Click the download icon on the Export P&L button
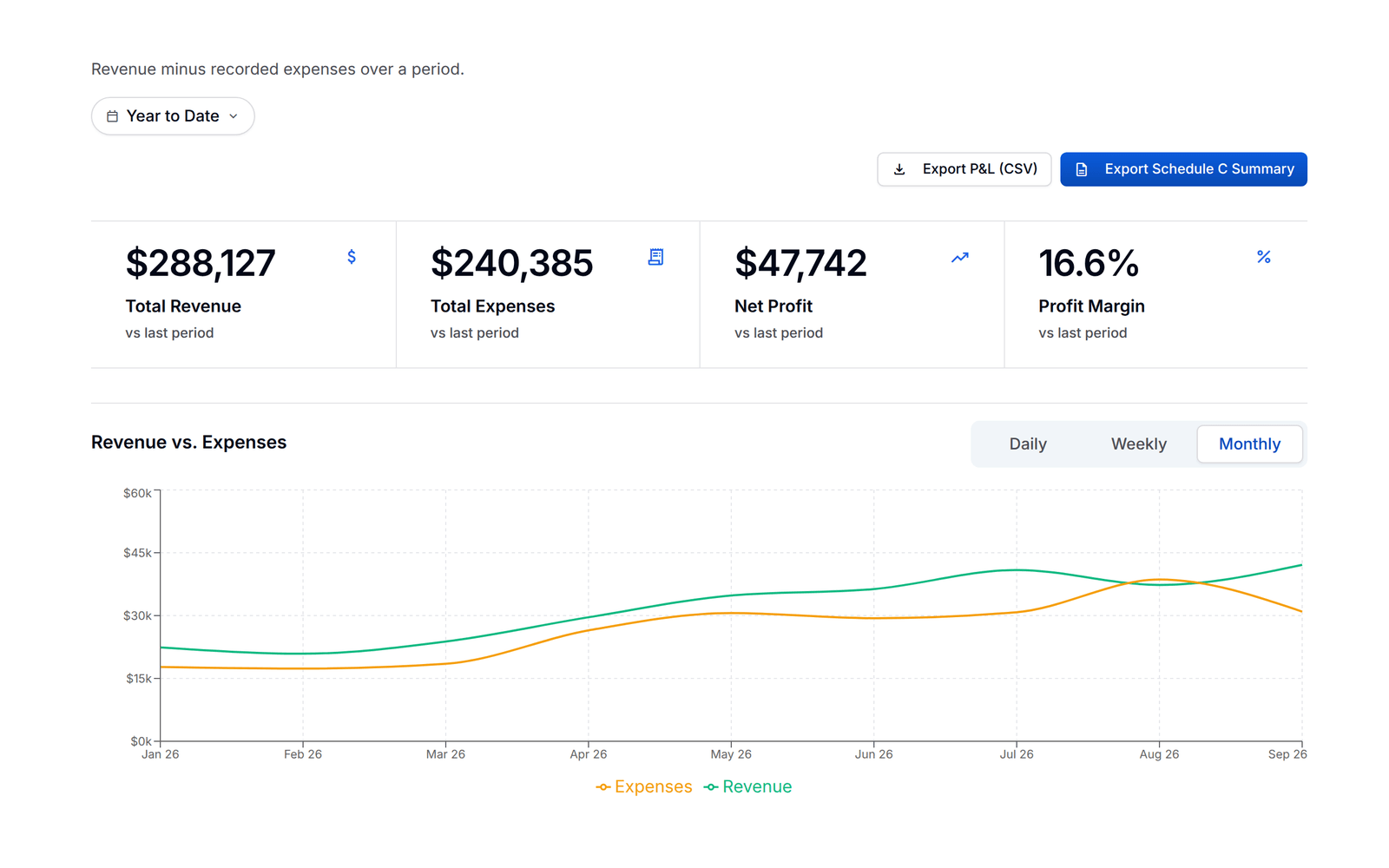1389x868 pixels. coord(899,169)
